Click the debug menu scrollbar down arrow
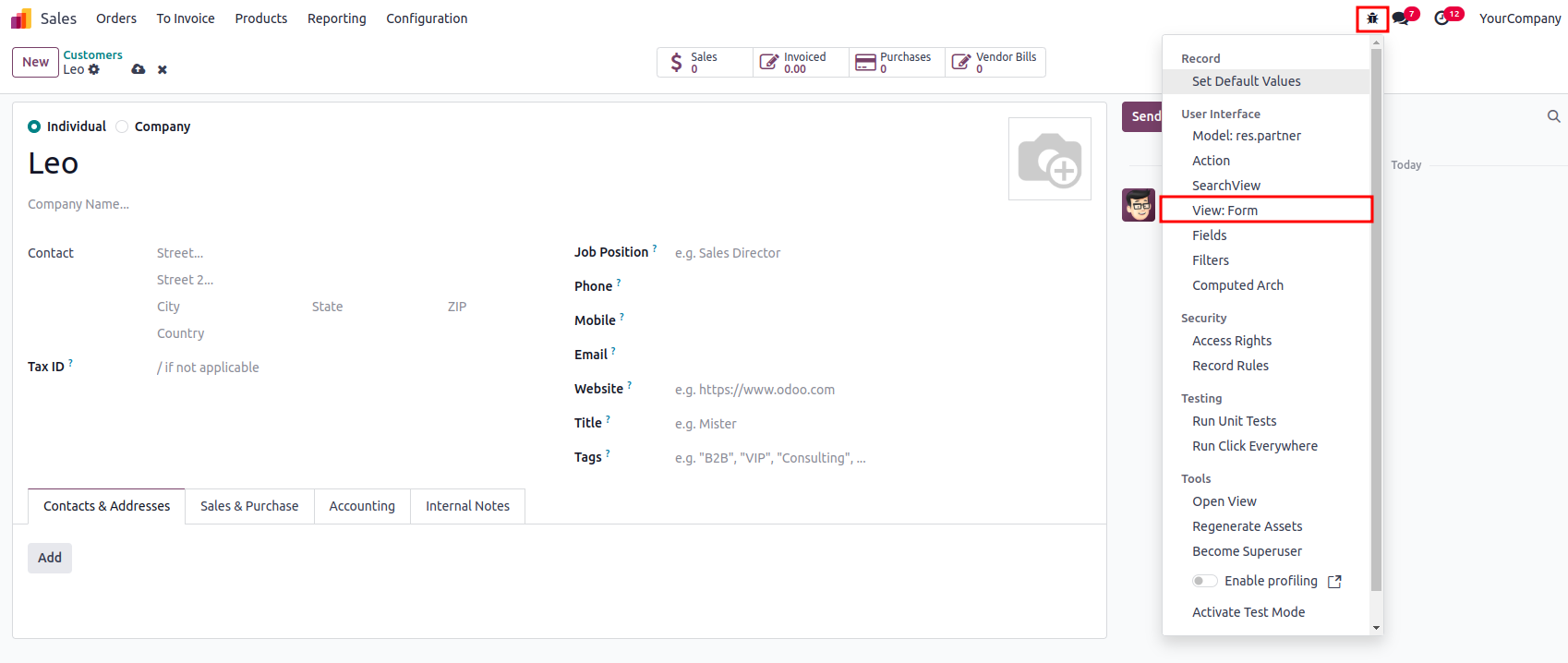The height and width of the screenshot is (663, 1568). tap(1376, 628)
